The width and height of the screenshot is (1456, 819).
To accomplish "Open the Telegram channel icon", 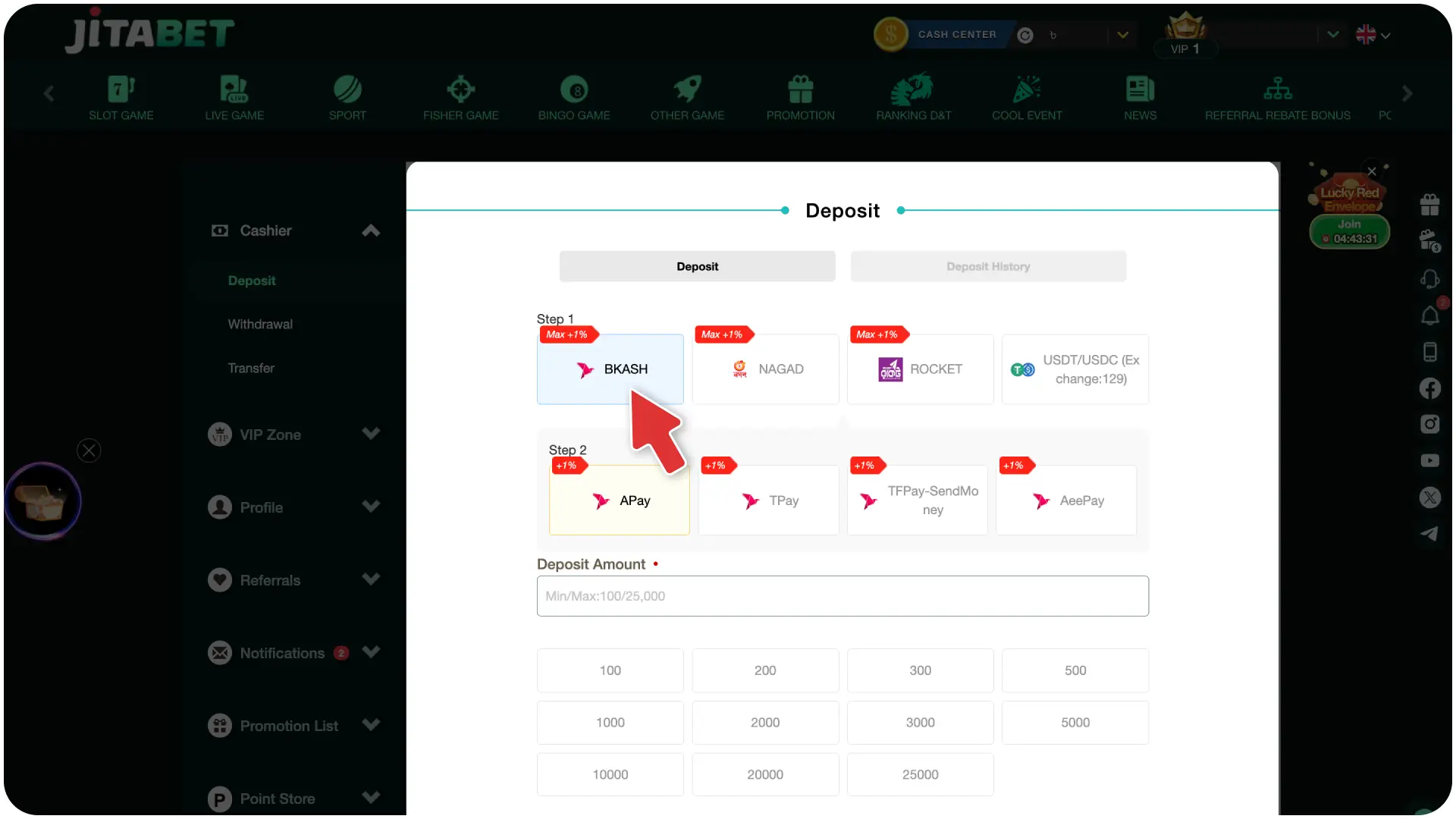I will coord(1429,534).
